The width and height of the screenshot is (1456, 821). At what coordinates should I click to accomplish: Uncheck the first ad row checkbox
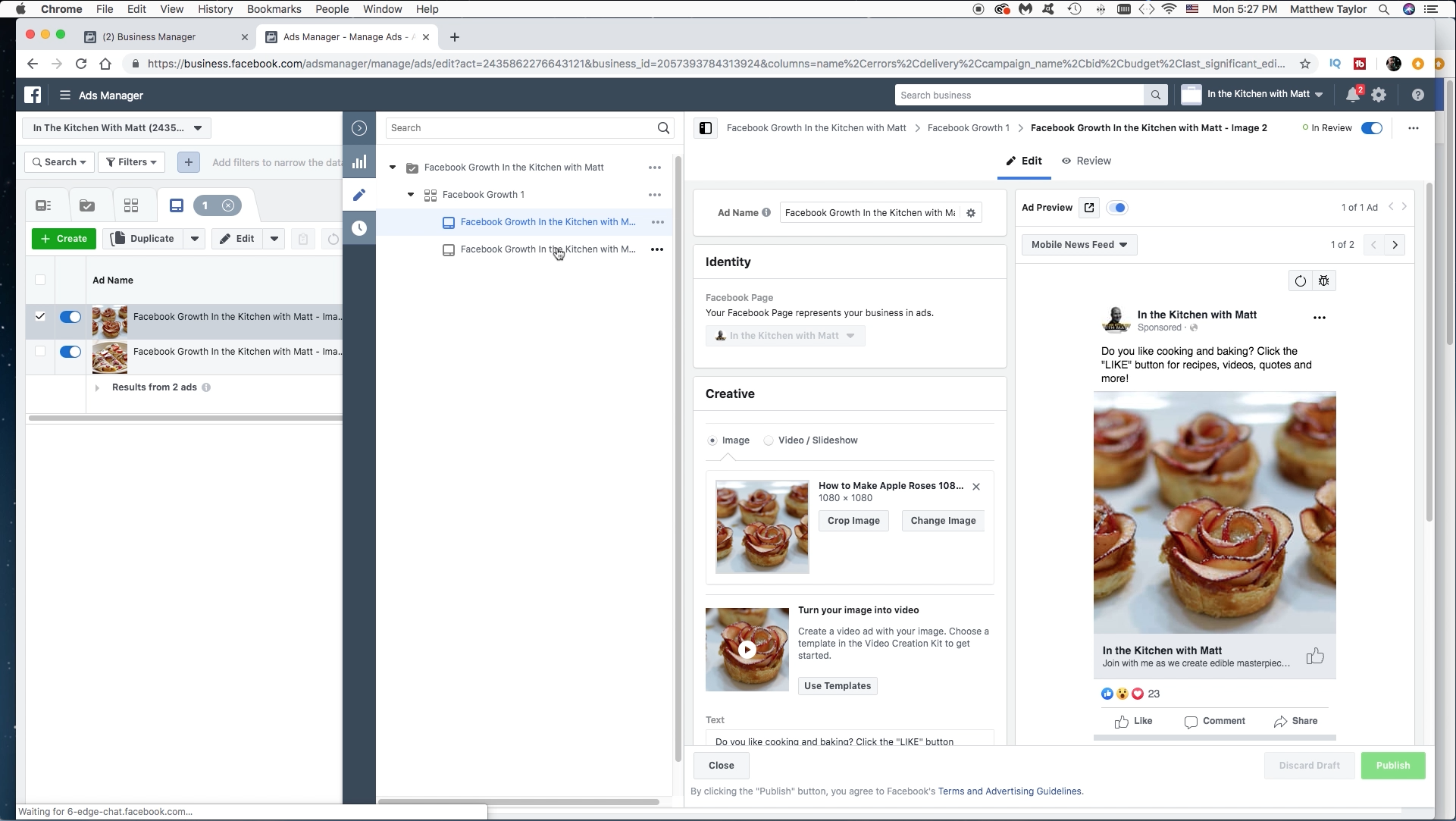pyautogui.click(x=40, y=316)
